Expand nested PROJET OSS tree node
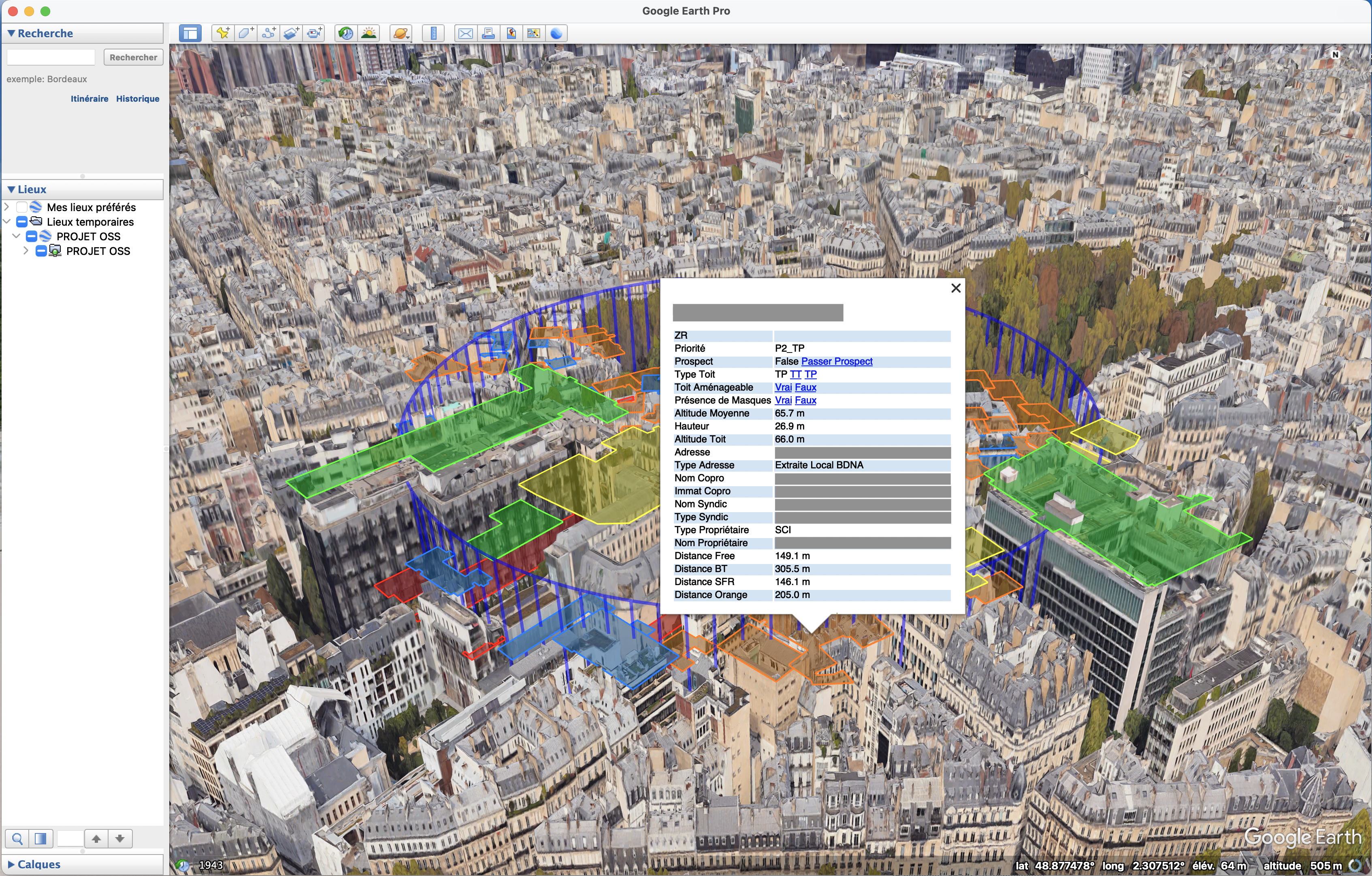Viewport: 1372px width, 876px height. pyautogui.click(x=26, y=251)
